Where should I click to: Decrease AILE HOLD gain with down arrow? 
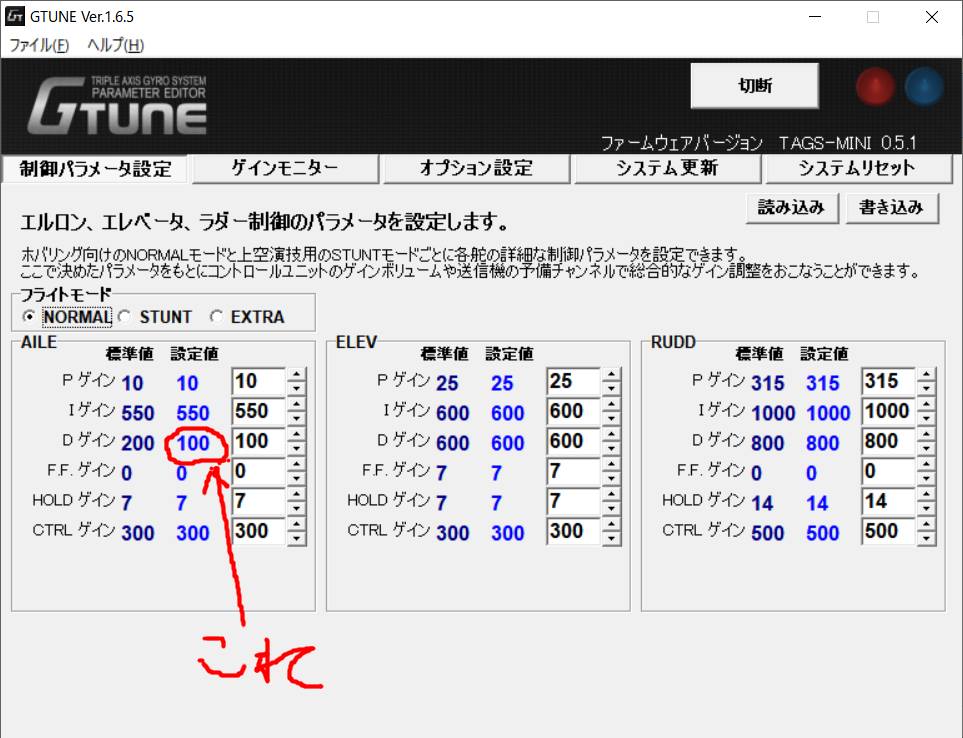[x=296, y=508]
